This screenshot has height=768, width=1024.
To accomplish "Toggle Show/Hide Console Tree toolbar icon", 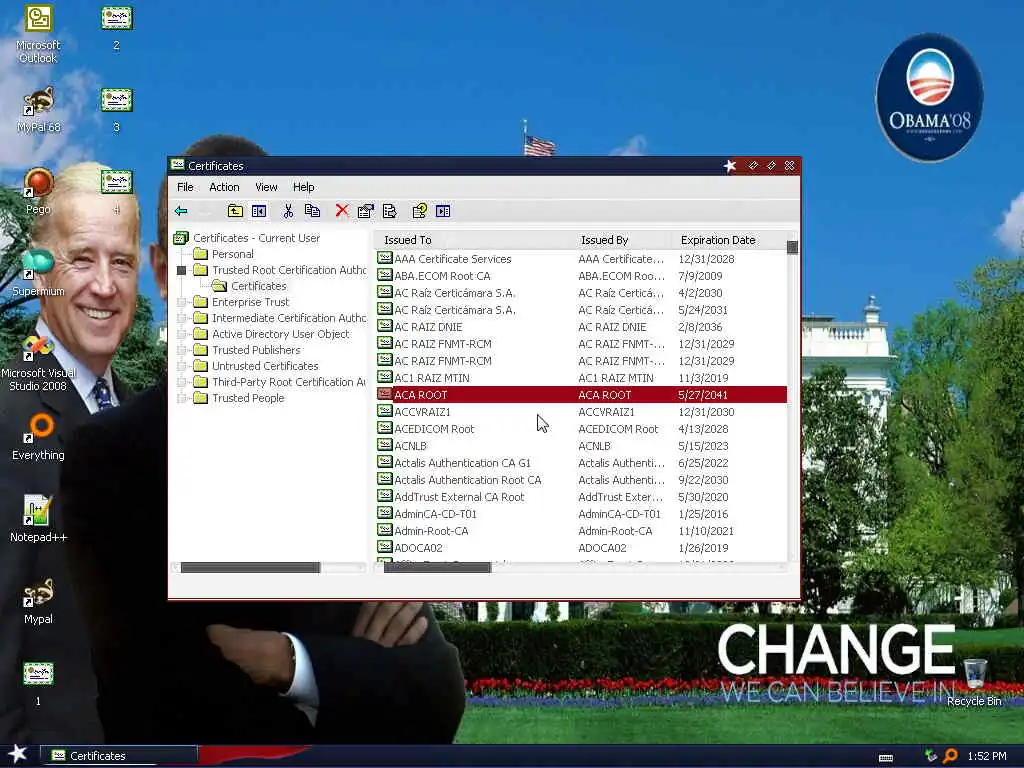I will click(259, 211).
